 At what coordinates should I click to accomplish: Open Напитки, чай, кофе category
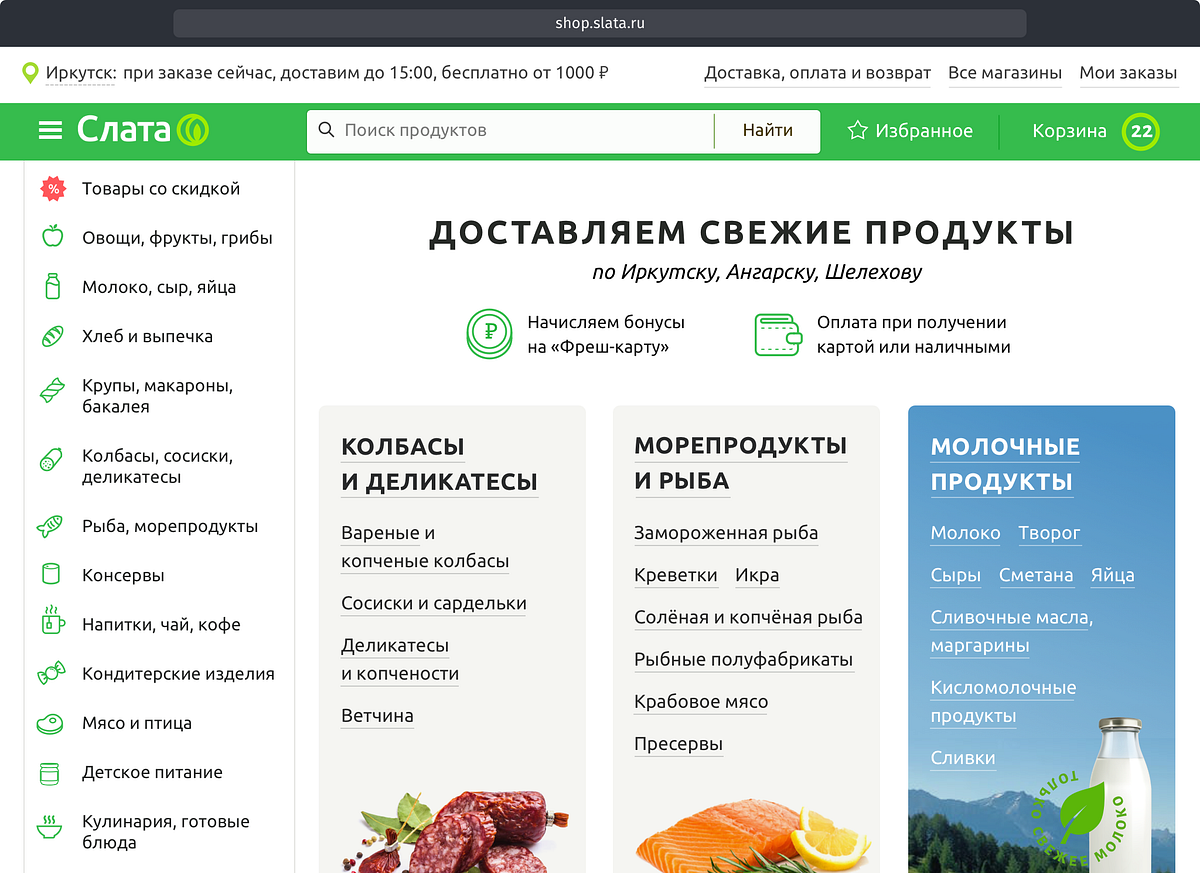pyautogui.click(x=161, y=625)
